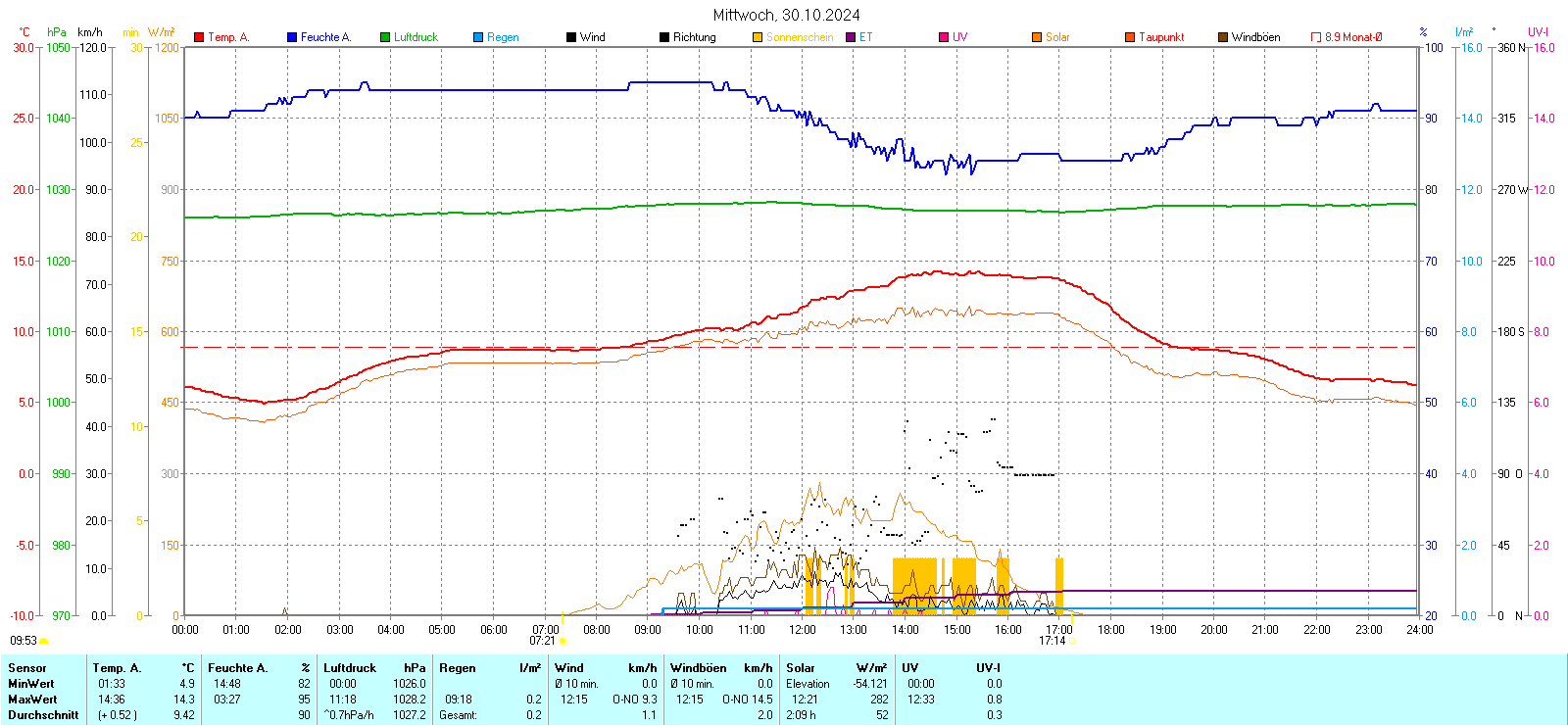This screenshot has width=1568, height=725.
Task: Click the MaxWert row label
Action: tap(32, 700)
